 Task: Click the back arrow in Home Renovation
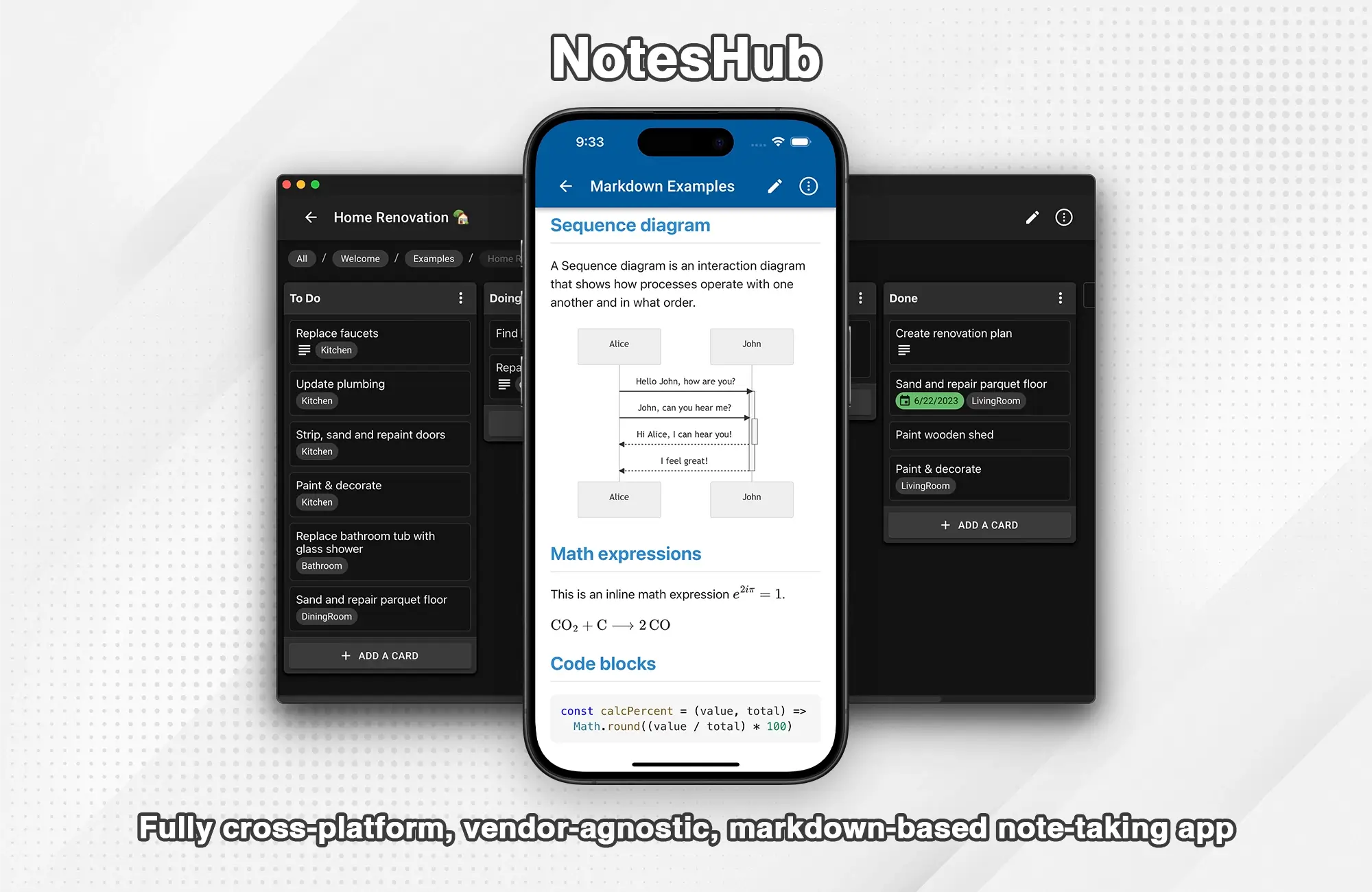pos(313,217)
